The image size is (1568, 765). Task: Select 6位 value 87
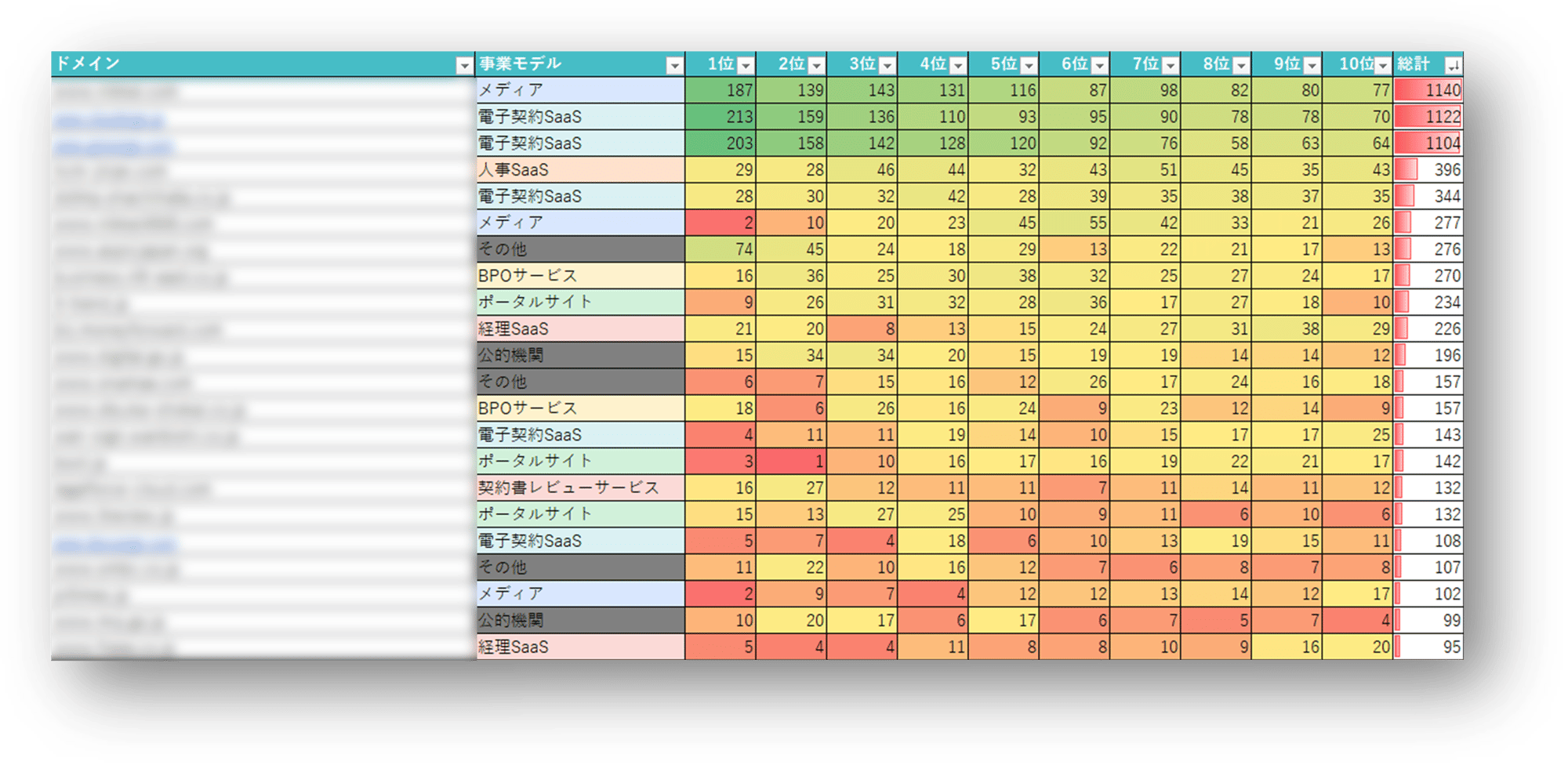[1075, 90]
